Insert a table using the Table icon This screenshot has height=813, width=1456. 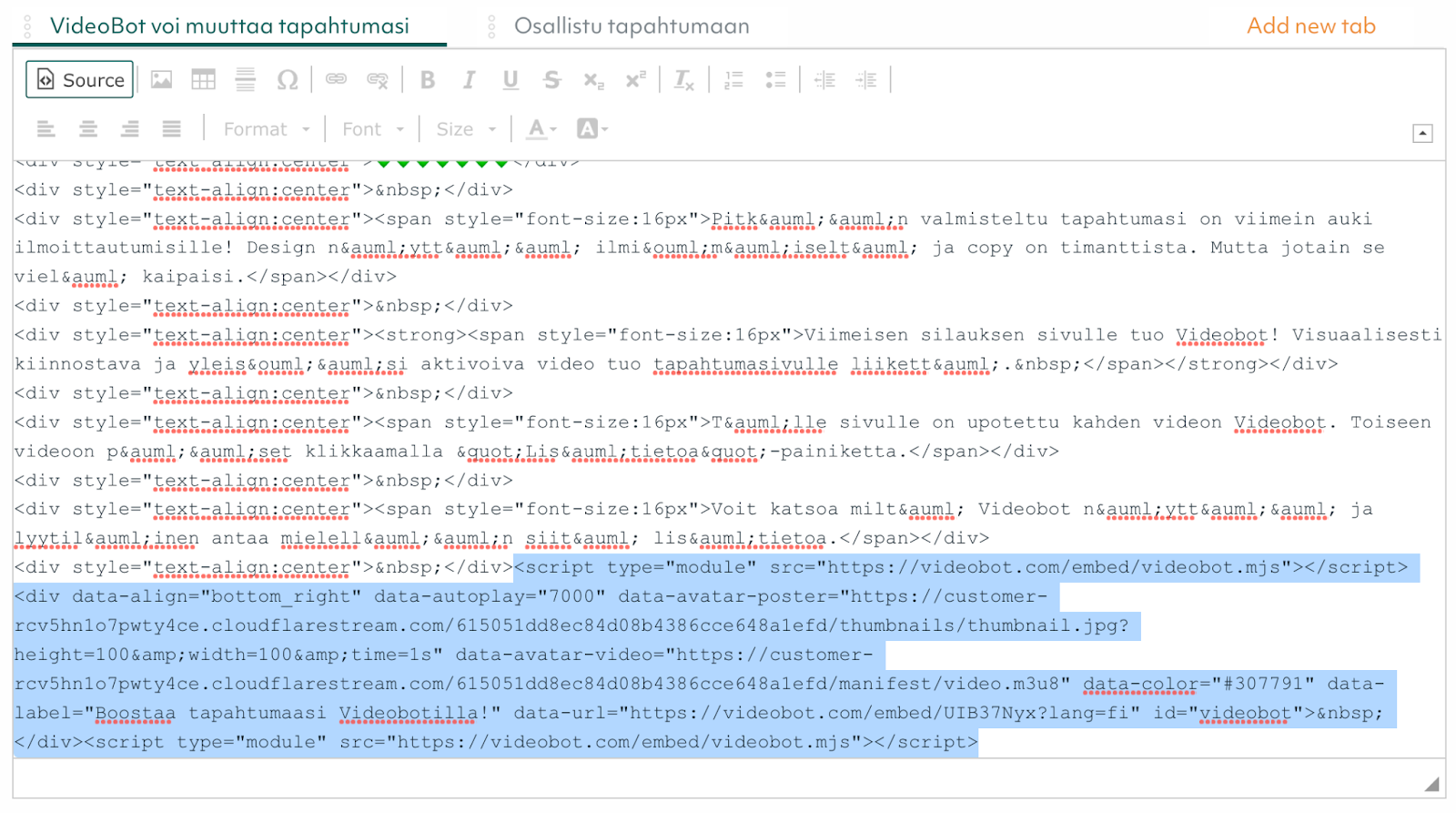tap(204, 80)
